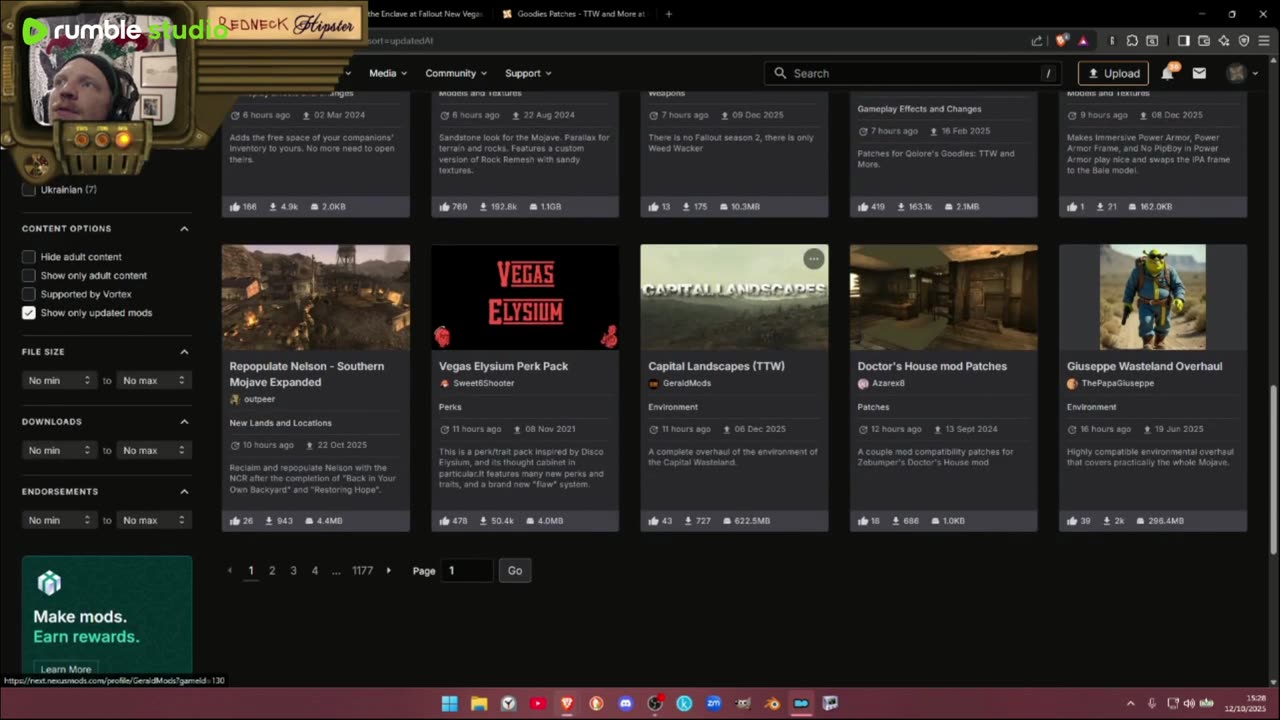
Task: Open the Nexus notifications bell
Action: coord(1168,73)
